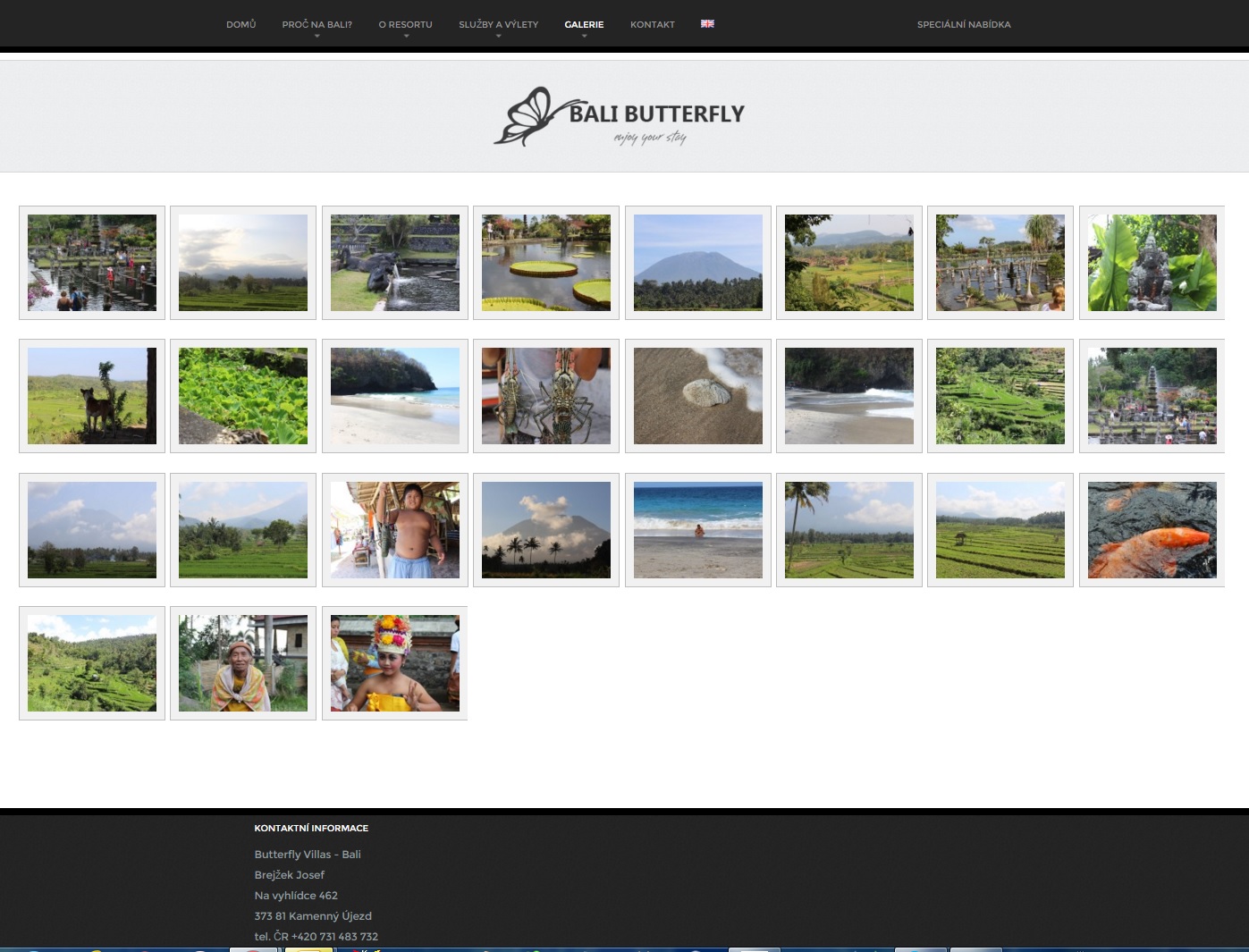Open the tiered temple fountain with crowd photo

1152,396
